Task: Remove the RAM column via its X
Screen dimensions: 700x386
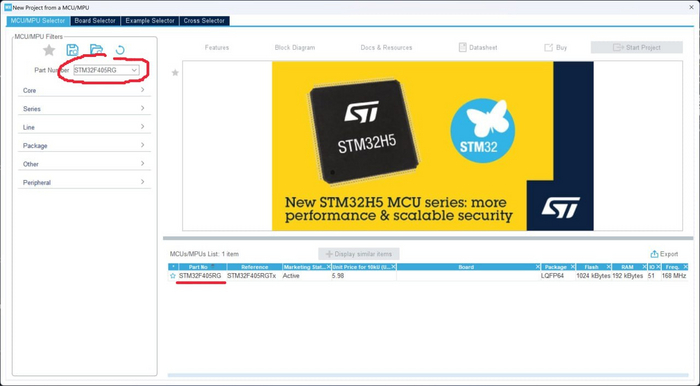Action: point(644,267)
